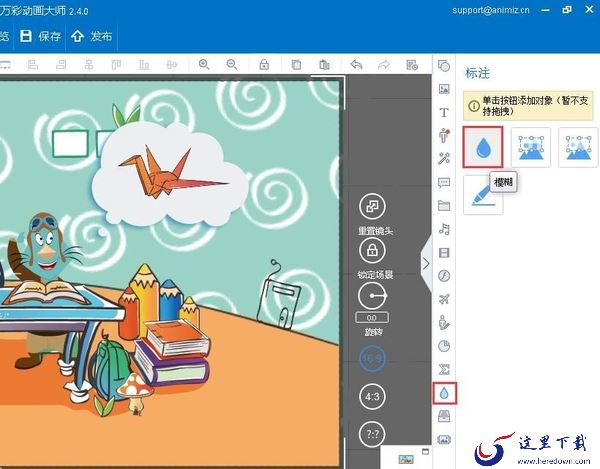Publish the animation with 发布
The width and height of the screenshot is (600, 469).
tap(91, 36)
